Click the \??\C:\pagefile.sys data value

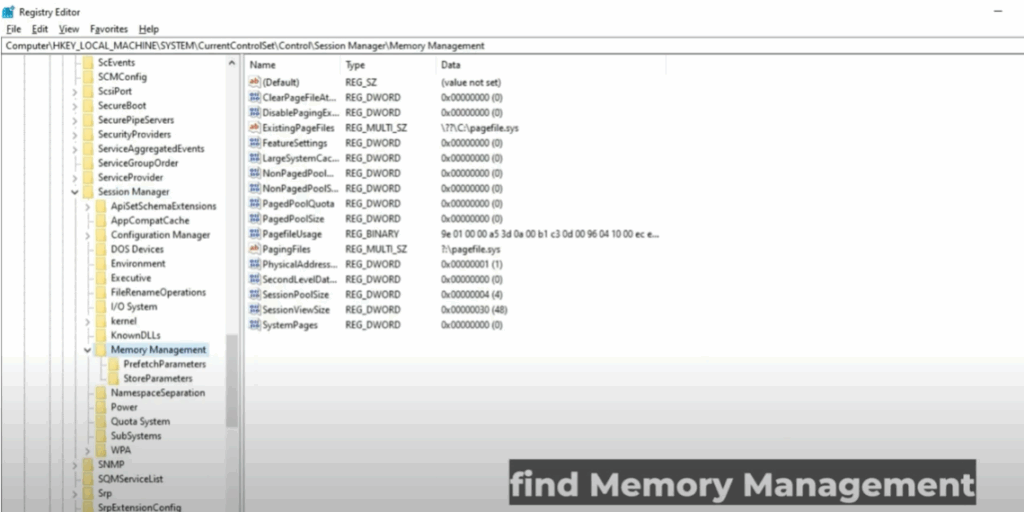pyautogui.click(x=480, y=128)
